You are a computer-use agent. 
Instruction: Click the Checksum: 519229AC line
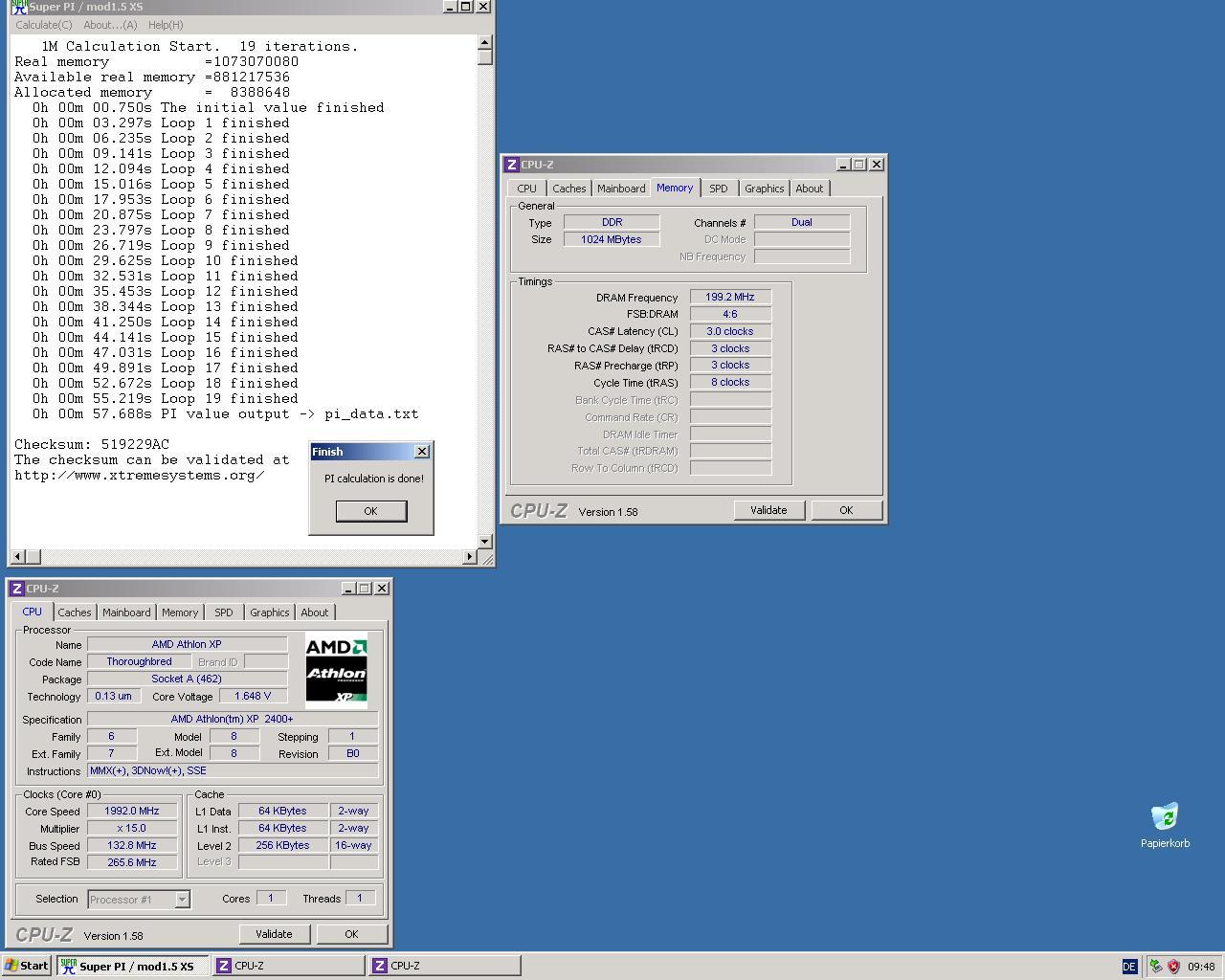click(92, 444)
